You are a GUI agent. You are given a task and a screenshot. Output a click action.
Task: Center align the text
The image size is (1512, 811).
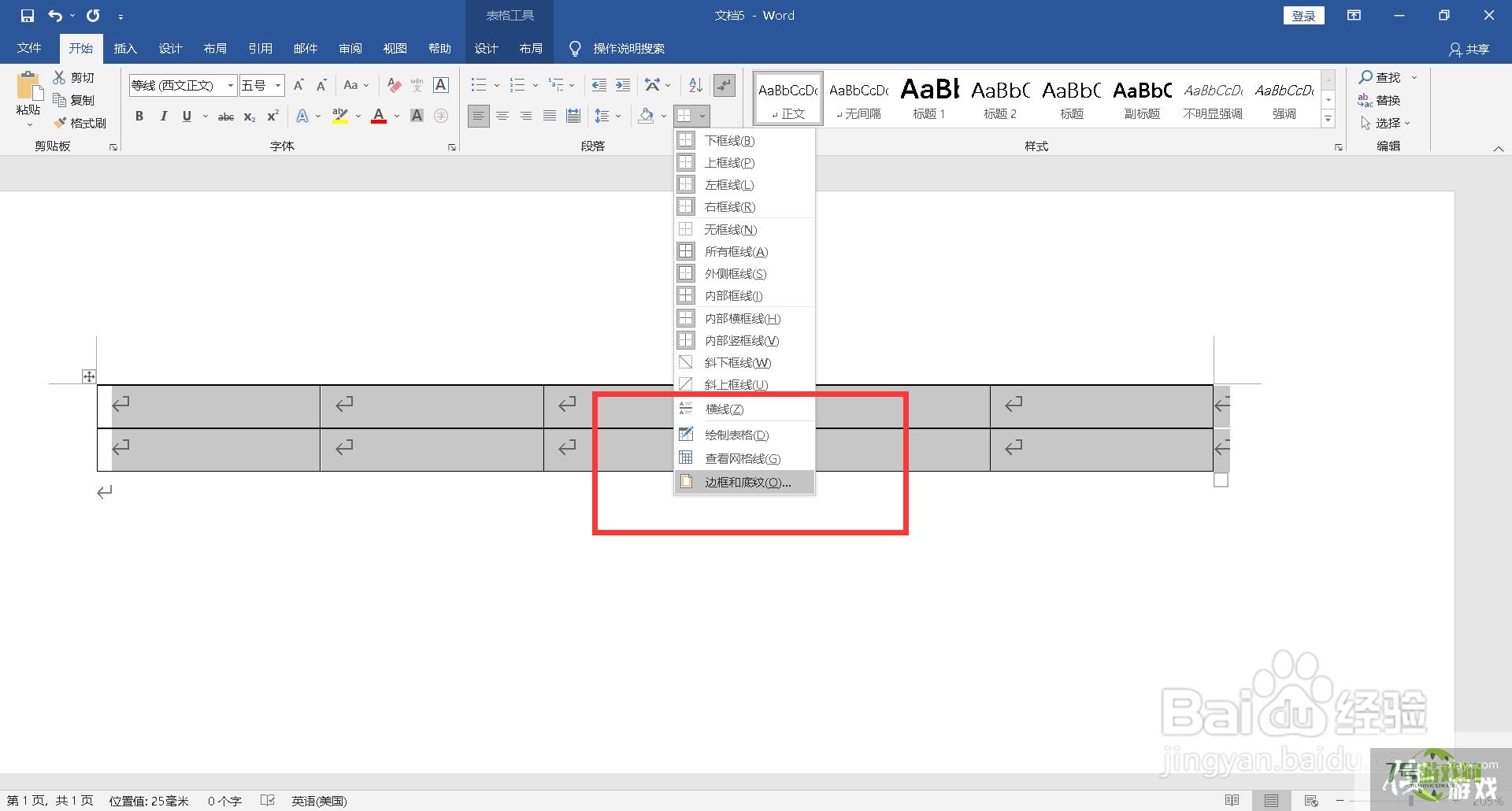click(502, 117)
